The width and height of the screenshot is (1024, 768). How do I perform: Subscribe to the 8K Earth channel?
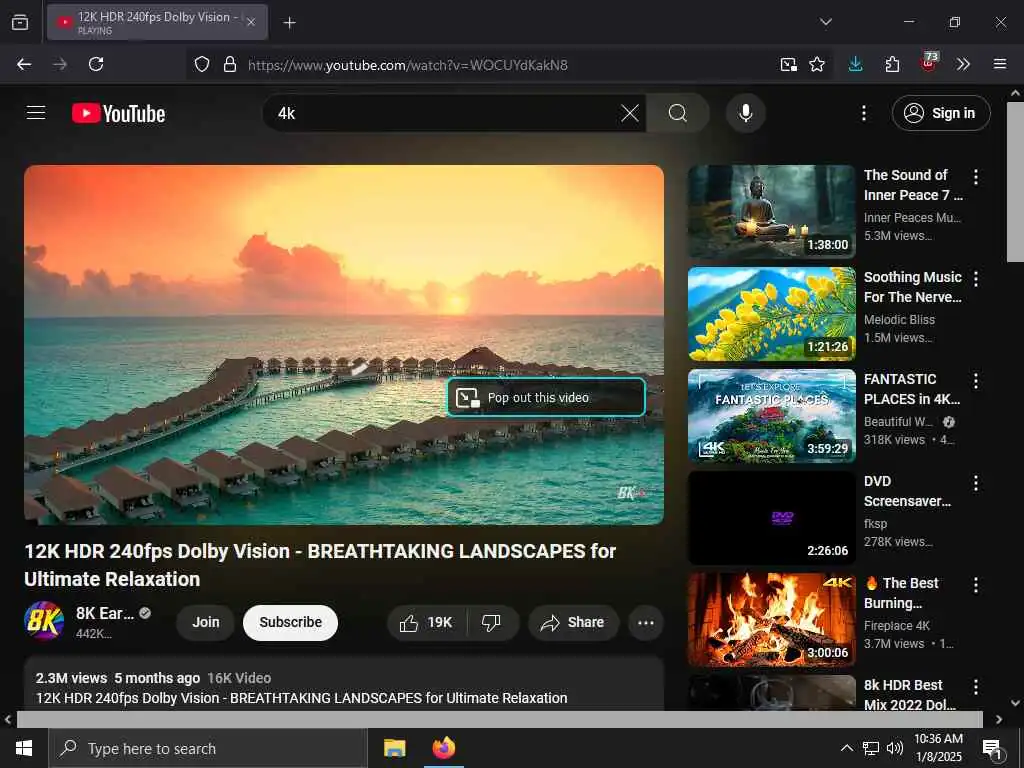coord(290,622)
